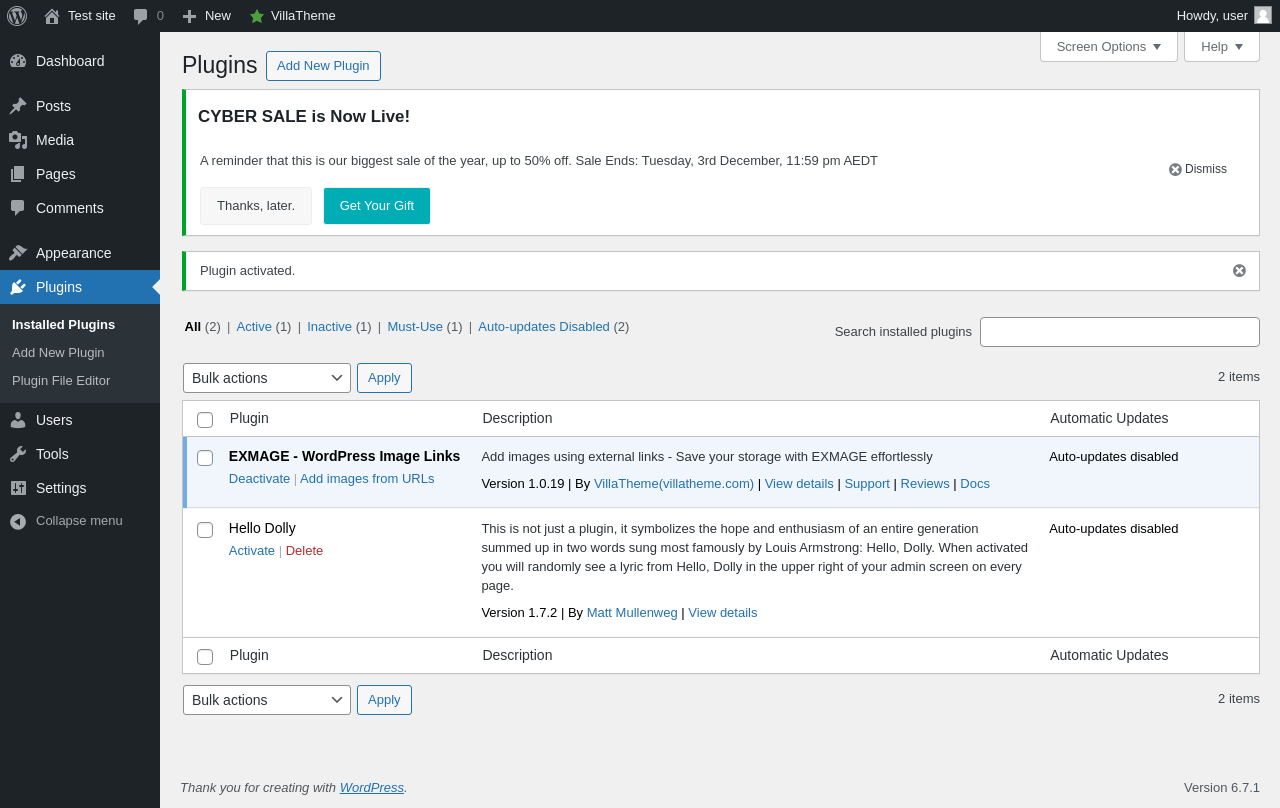The height and width of the screenshot is (808, 1280).
Task: Open the top Bulk actions dropdown
Action: (267, 378)
